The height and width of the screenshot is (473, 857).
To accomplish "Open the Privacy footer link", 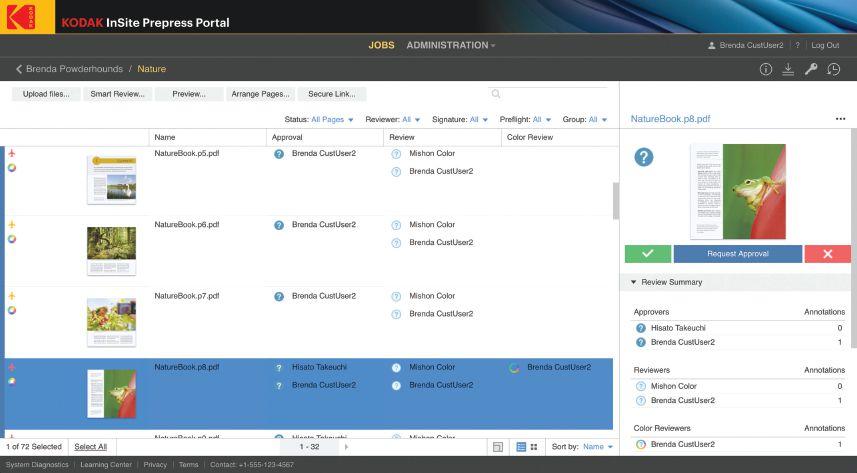I will [x=155, y=465].
